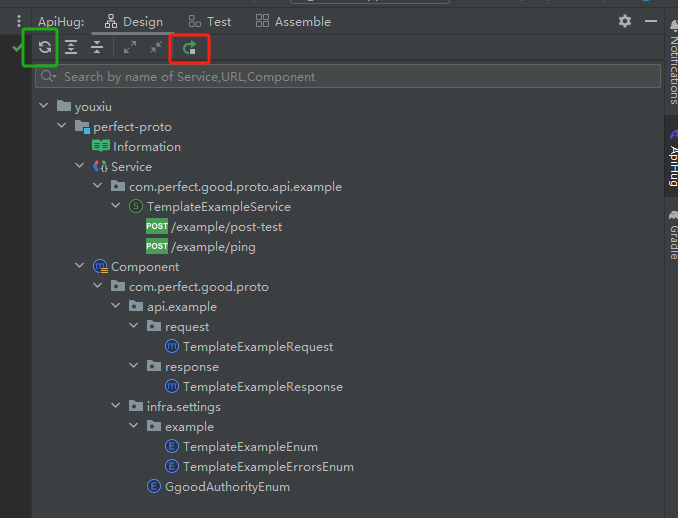Click the shrink panel arrows icon
This screenshot has height=518, width=678.
pyautogui.click(x=156, y=47)
